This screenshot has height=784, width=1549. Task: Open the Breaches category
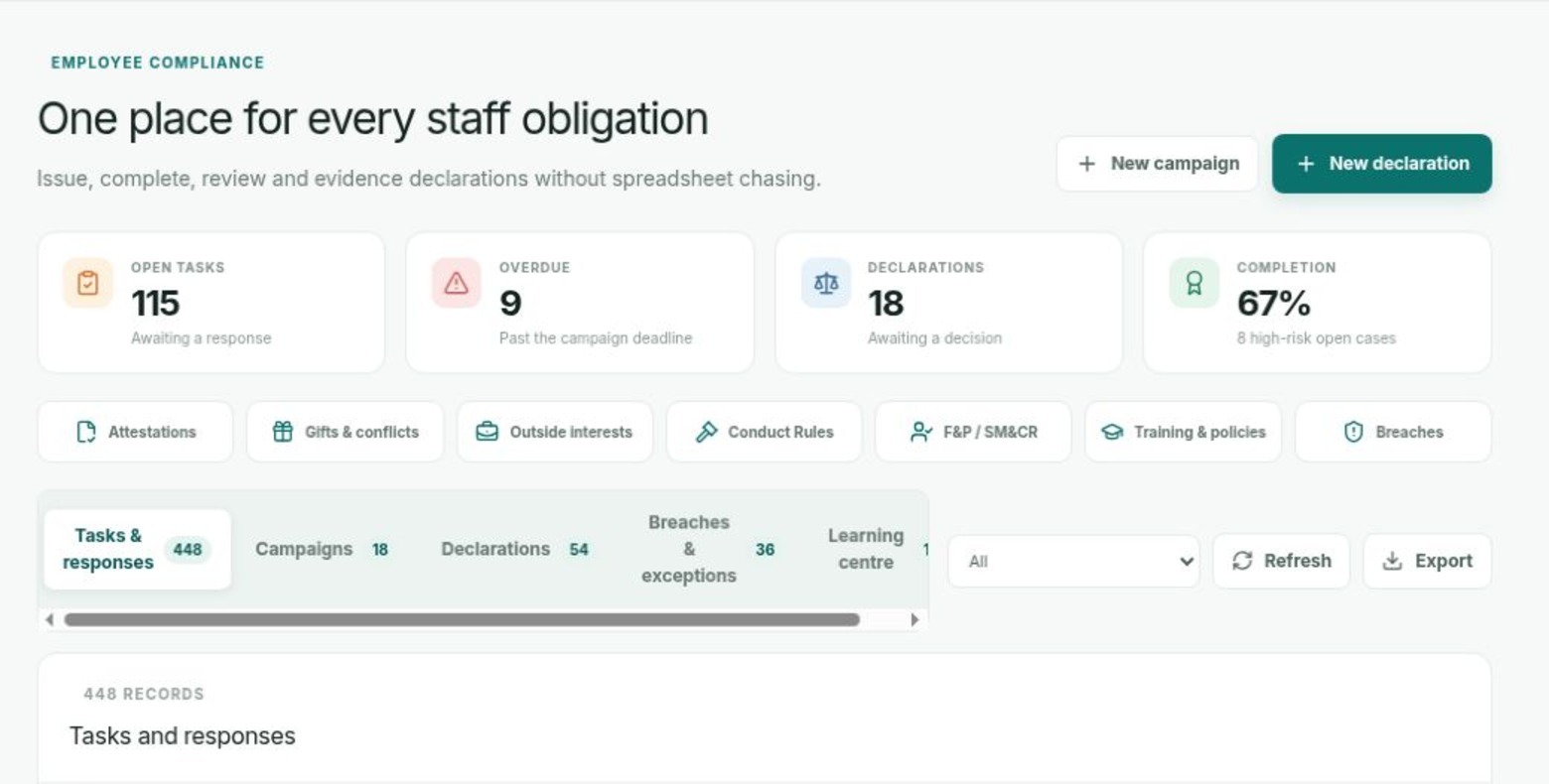click(1393, 432)
